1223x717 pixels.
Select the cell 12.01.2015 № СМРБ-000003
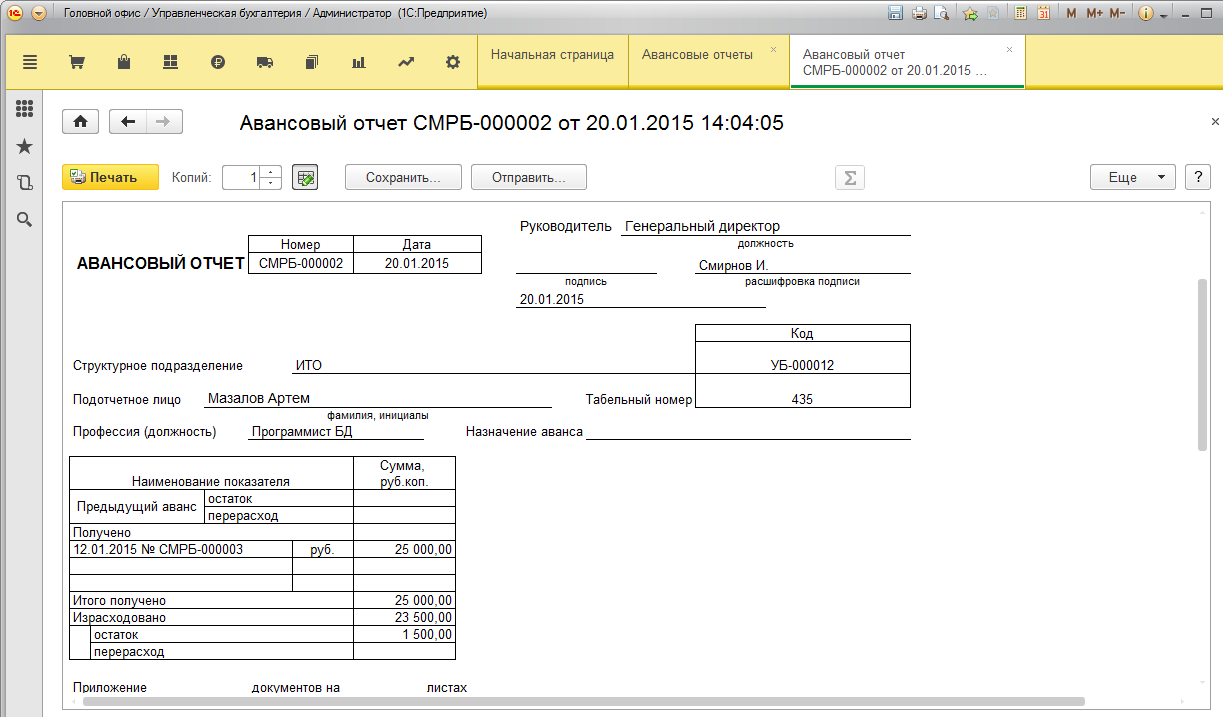pyautogui.click(x=181, y=549)
